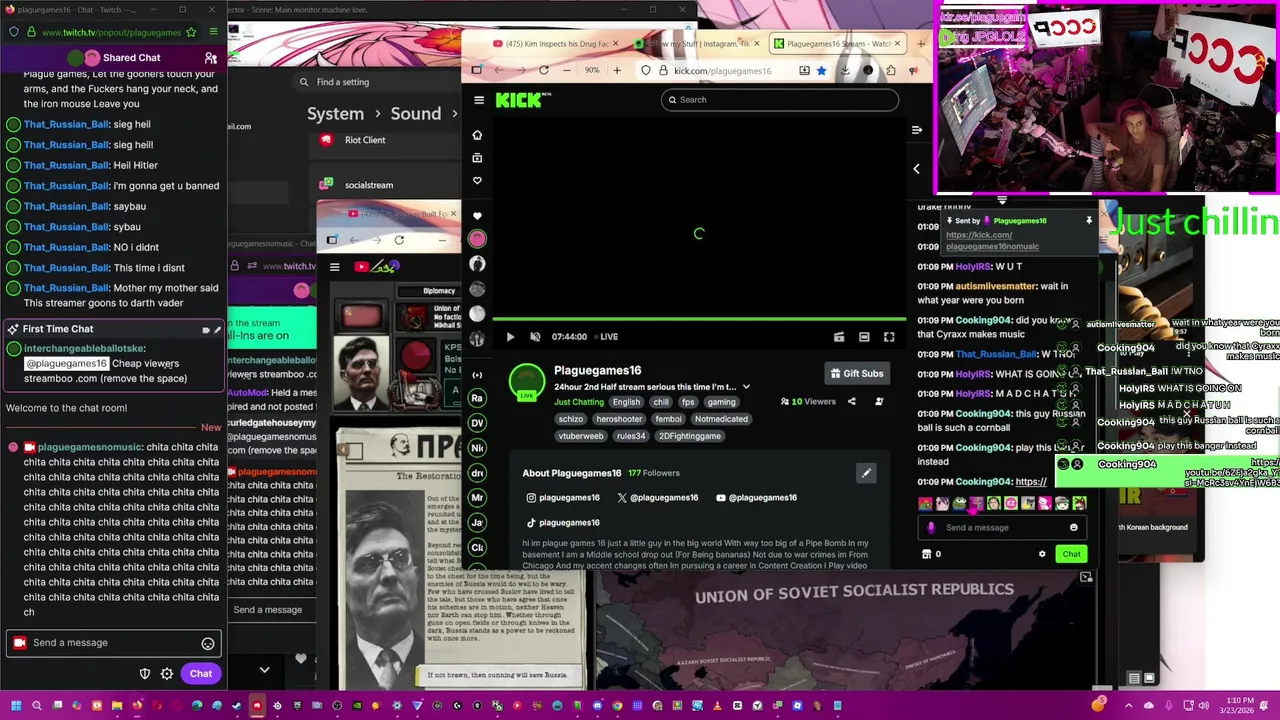This screenshot has height=720, width=1280.
Task: Focus the Kick Search field
Action: (x=779, y=100)
